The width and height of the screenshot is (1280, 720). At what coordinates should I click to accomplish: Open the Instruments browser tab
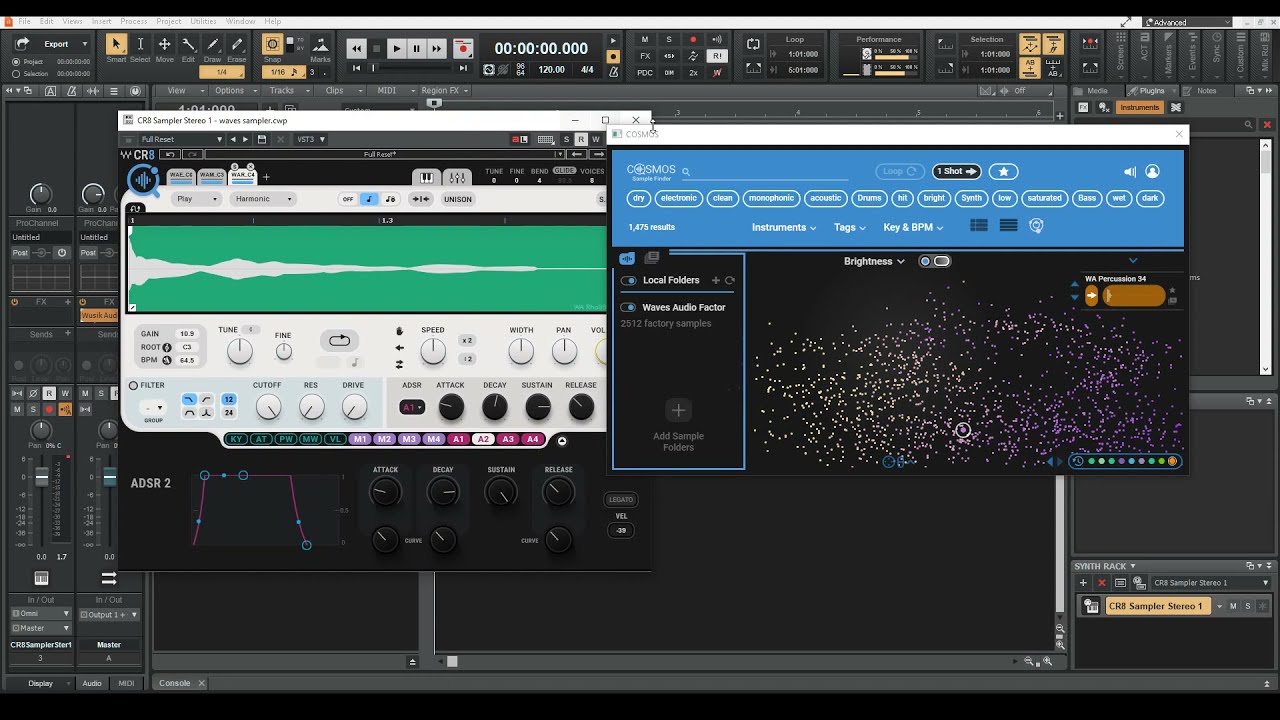pos(1139,107)
